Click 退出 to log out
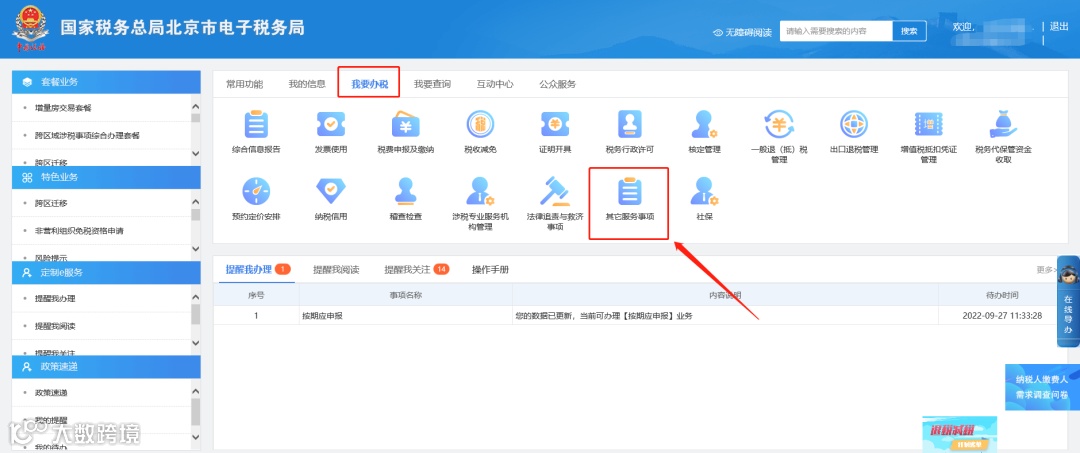This screenshot has width=1080, height=453. [x=1059, y=27]
